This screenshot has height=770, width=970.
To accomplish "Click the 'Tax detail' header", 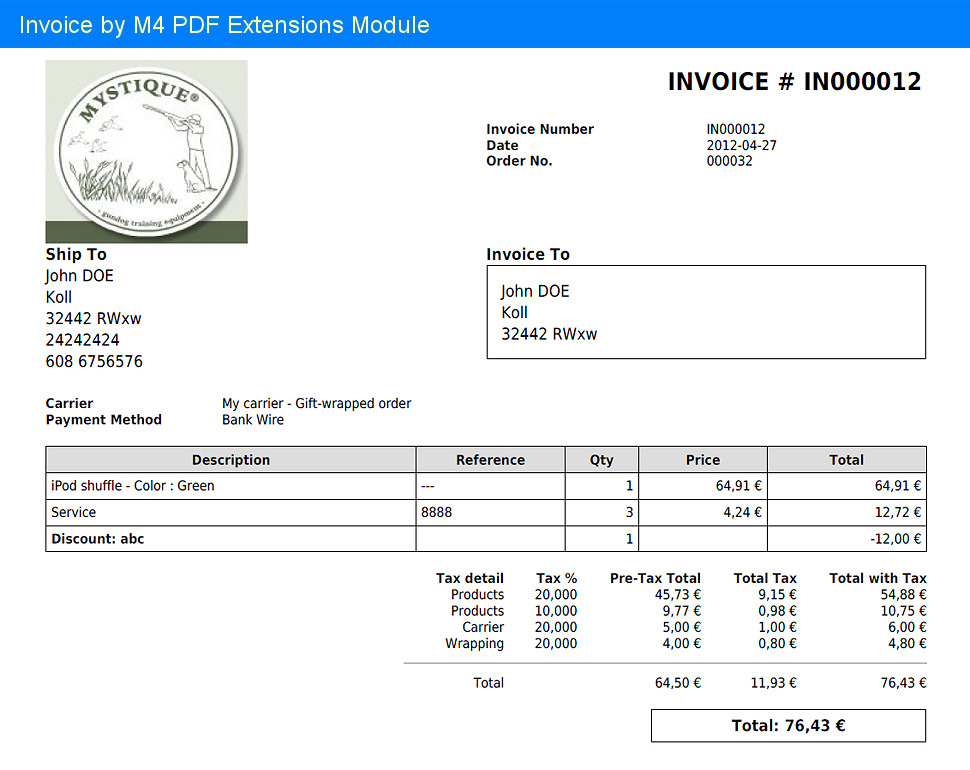I will (470, 578).
